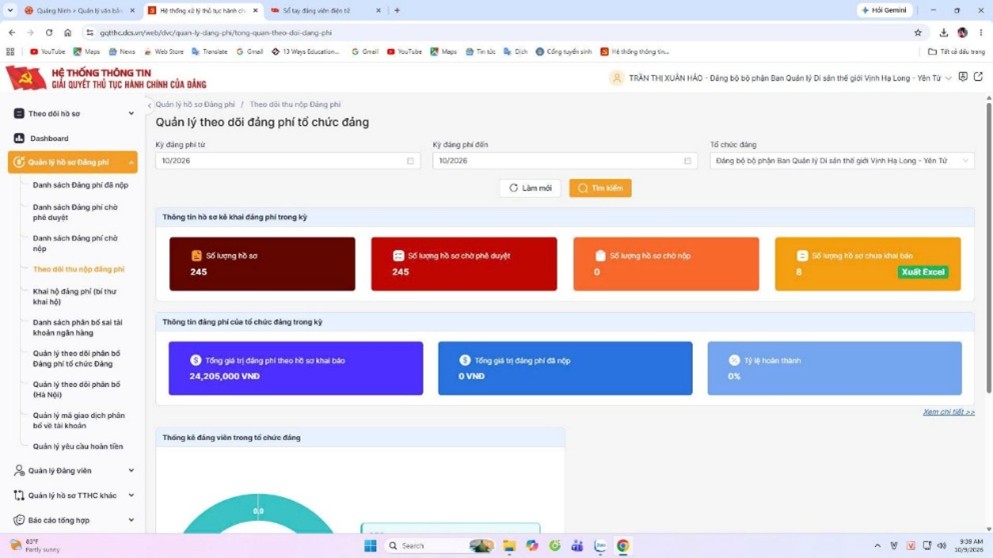Open File Explorer from the taskbar
Viewport: 993px width, 558px height.
509,545
